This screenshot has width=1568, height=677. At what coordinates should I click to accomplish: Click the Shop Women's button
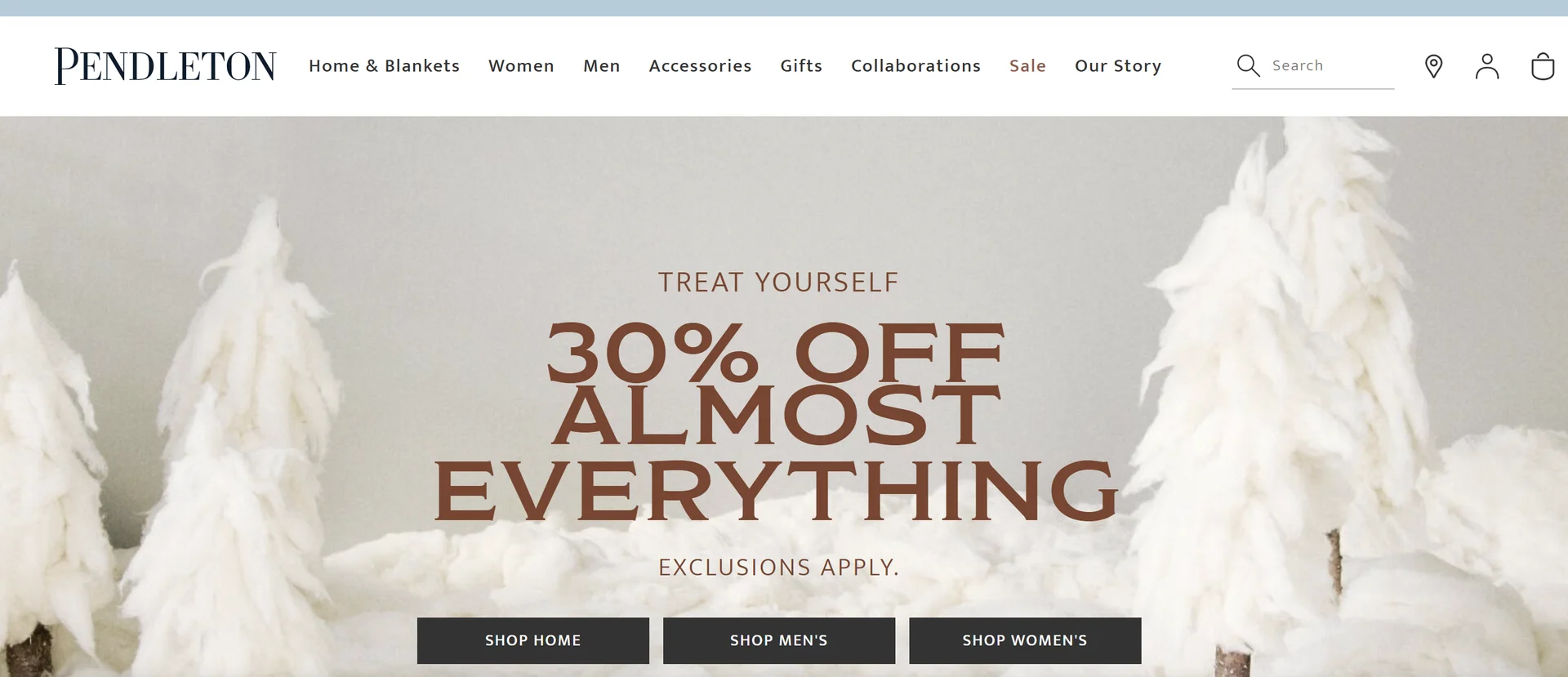(1025, 640)
